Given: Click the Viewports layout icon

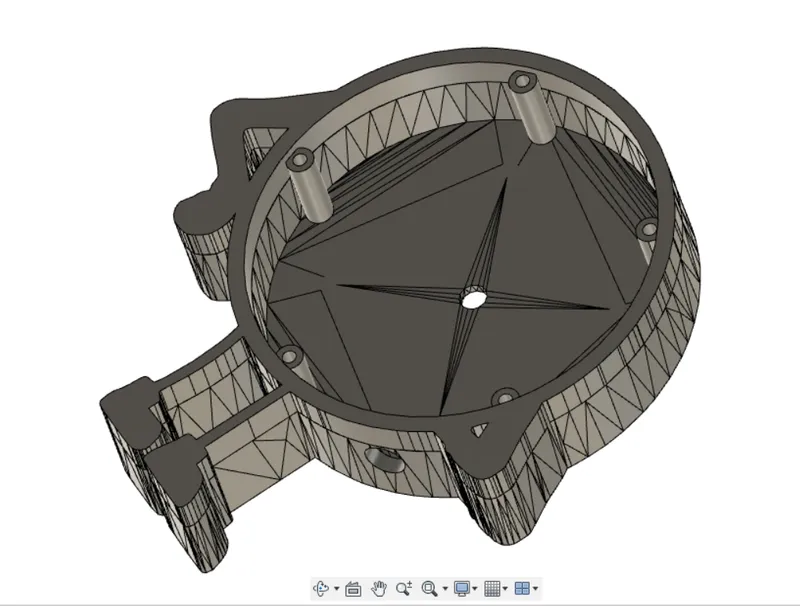Looking at the screenshot, I should click(x=524, y=587).
